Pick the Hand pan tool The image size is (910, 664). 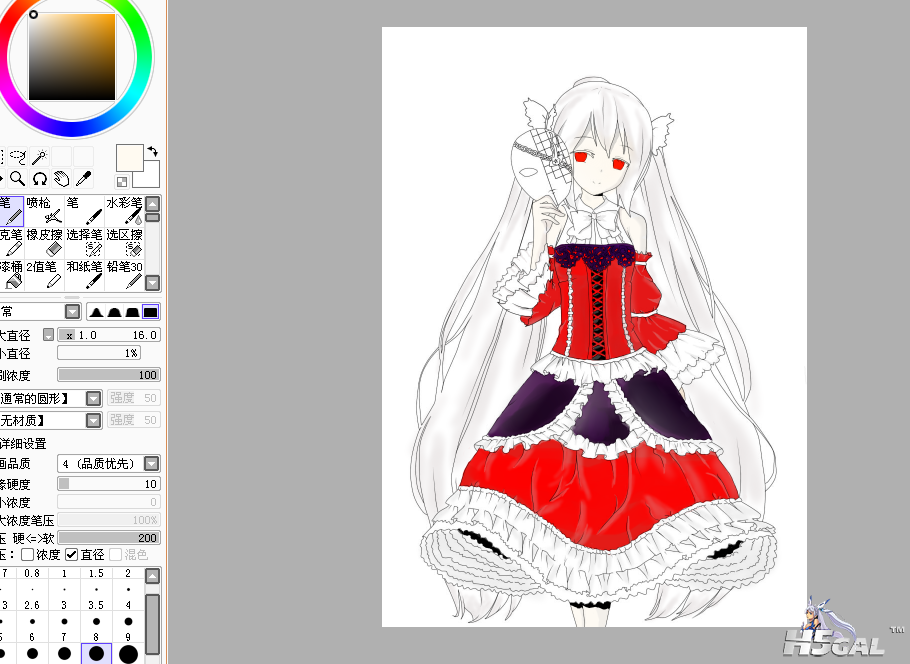[x=62, y=179]
